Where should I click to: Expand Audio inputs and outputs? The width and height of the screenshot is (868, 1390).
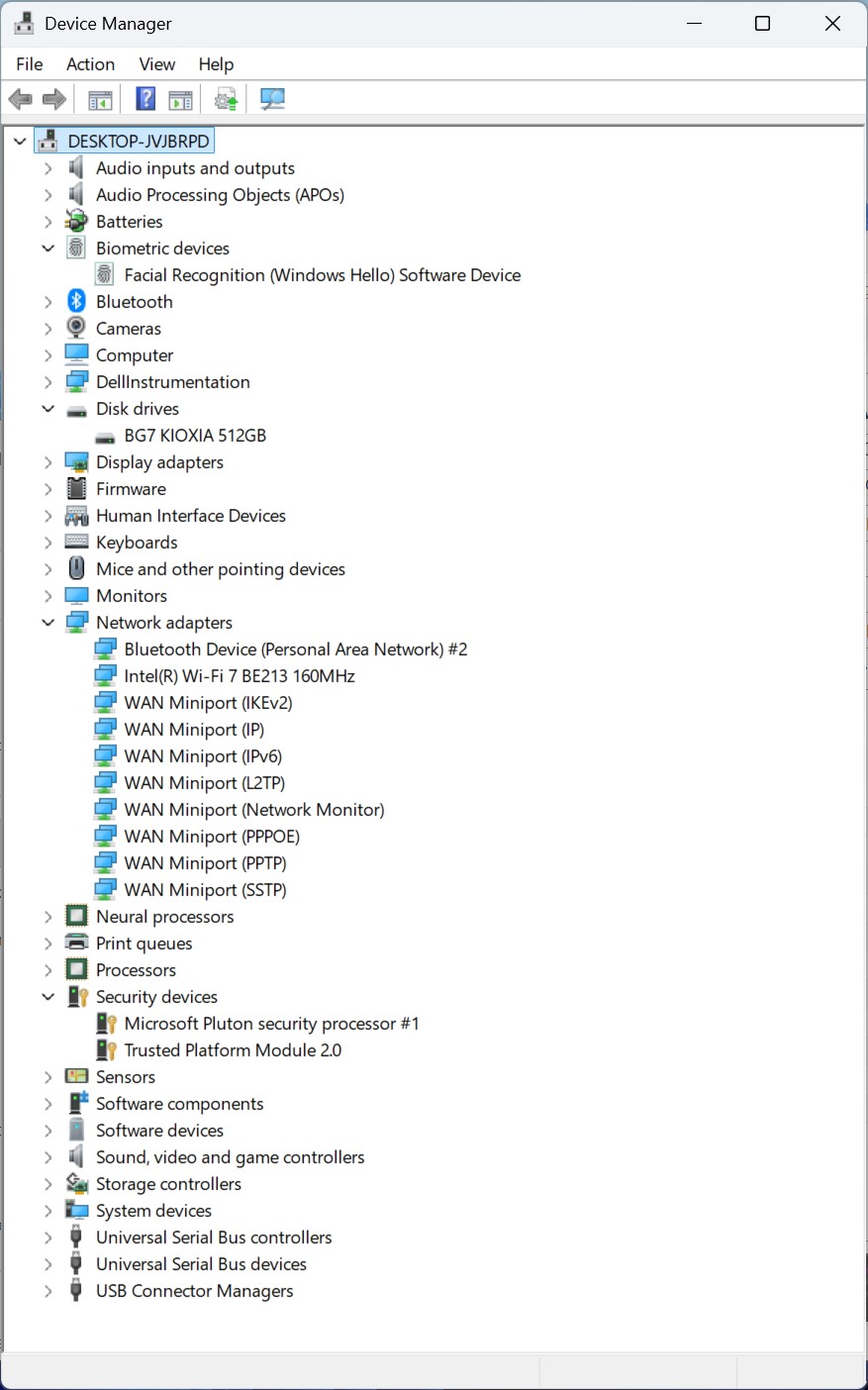[x=48, y=168]
